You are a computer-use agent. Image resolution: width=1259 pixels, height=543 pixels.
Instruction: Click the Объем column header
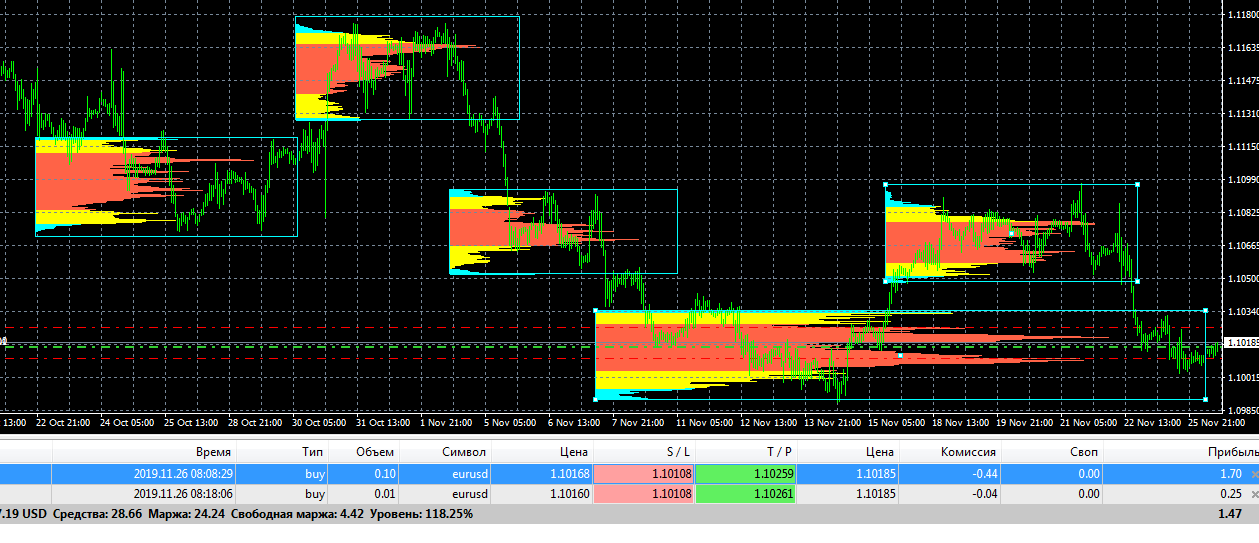[375, 452]
